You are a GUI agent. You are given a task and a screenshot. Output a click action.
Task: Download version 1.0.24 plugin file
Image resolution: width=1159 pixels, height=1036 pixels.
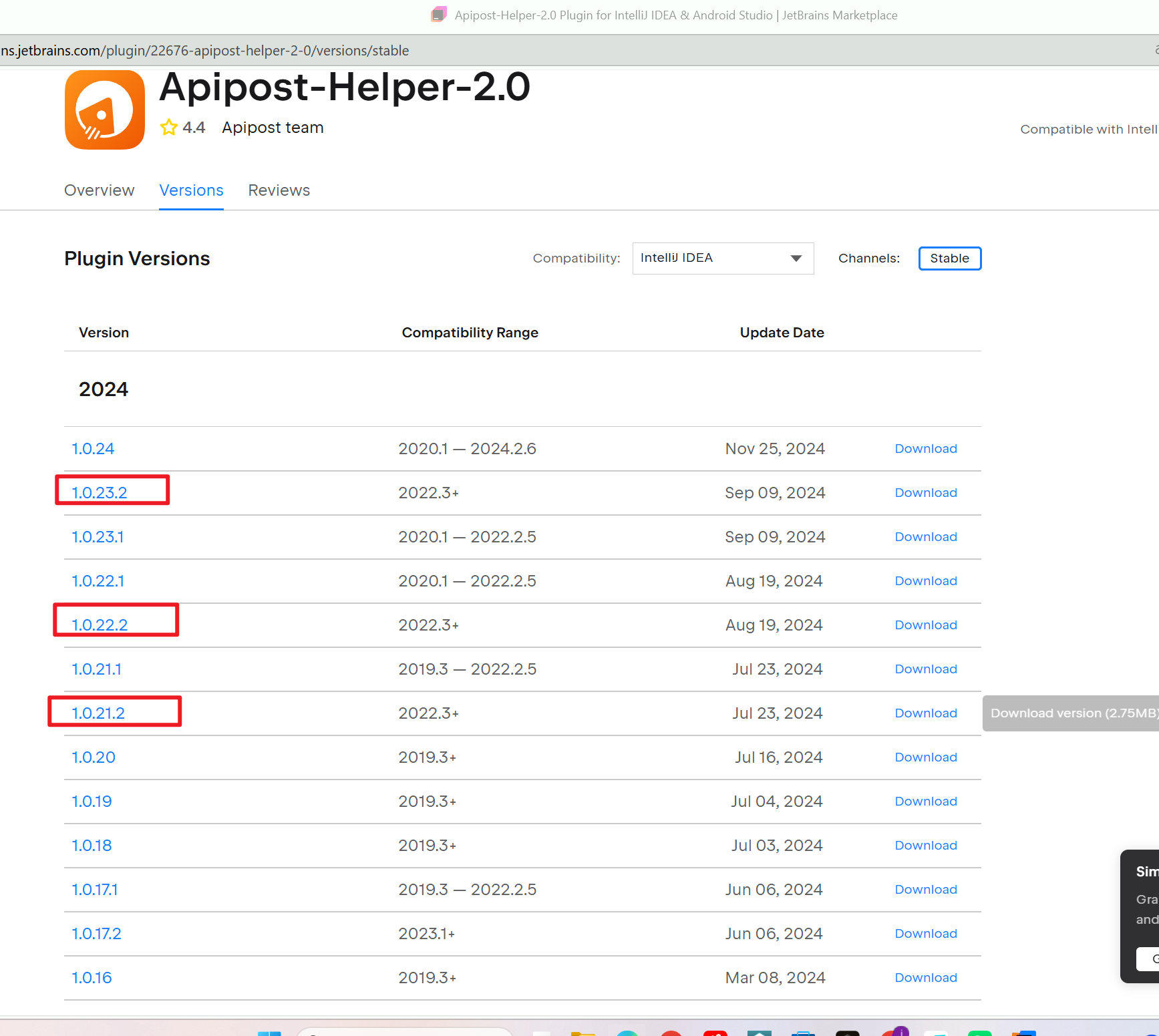coord(925,449)
